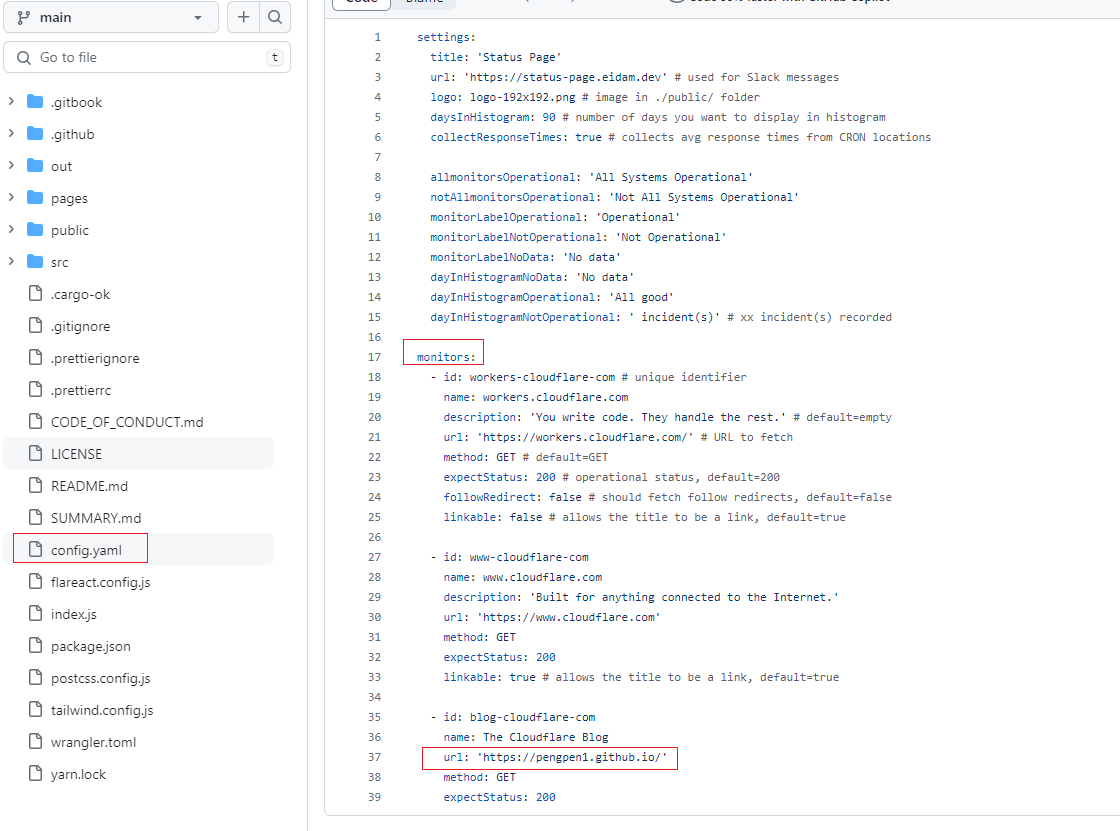Open the wrangler.toml file

[94, 742]
